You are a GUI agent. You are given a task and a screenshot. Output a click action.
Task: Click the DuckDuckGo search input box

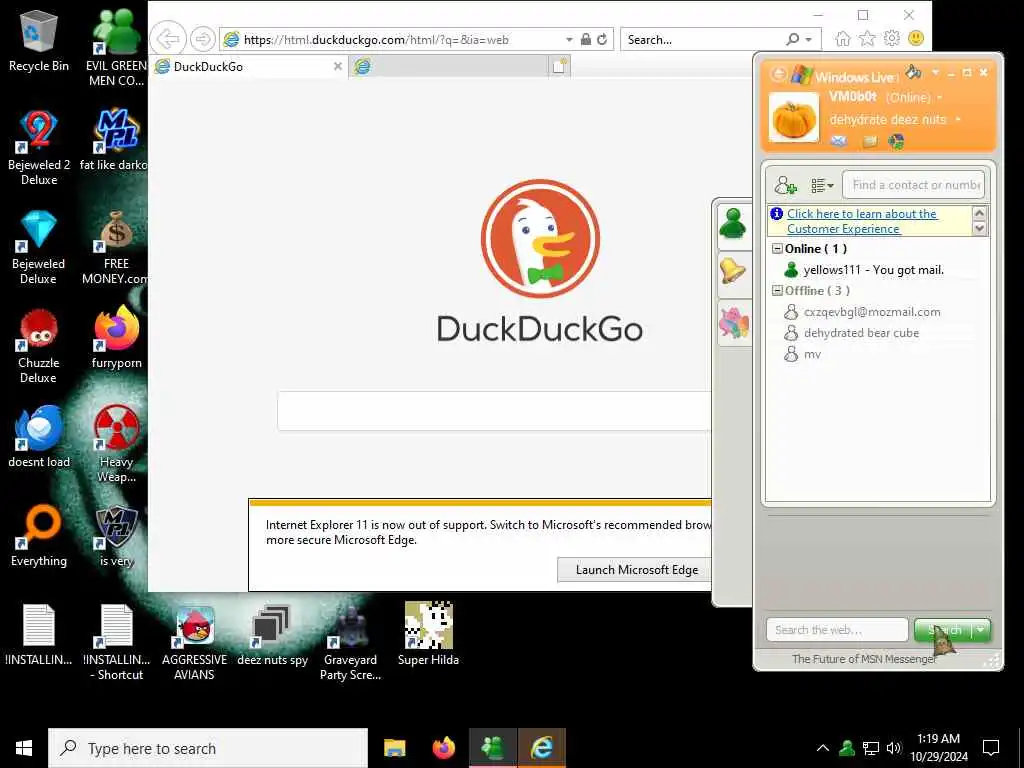click(x=494, y=411)
